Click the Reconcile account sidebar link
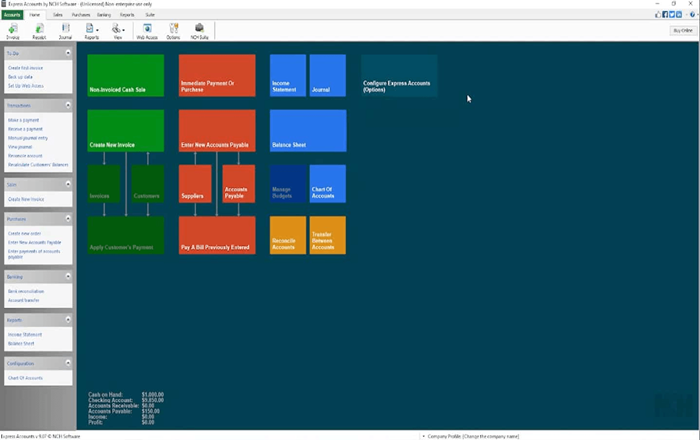Viewport: 700px width, 440px height. click(25, 156)
